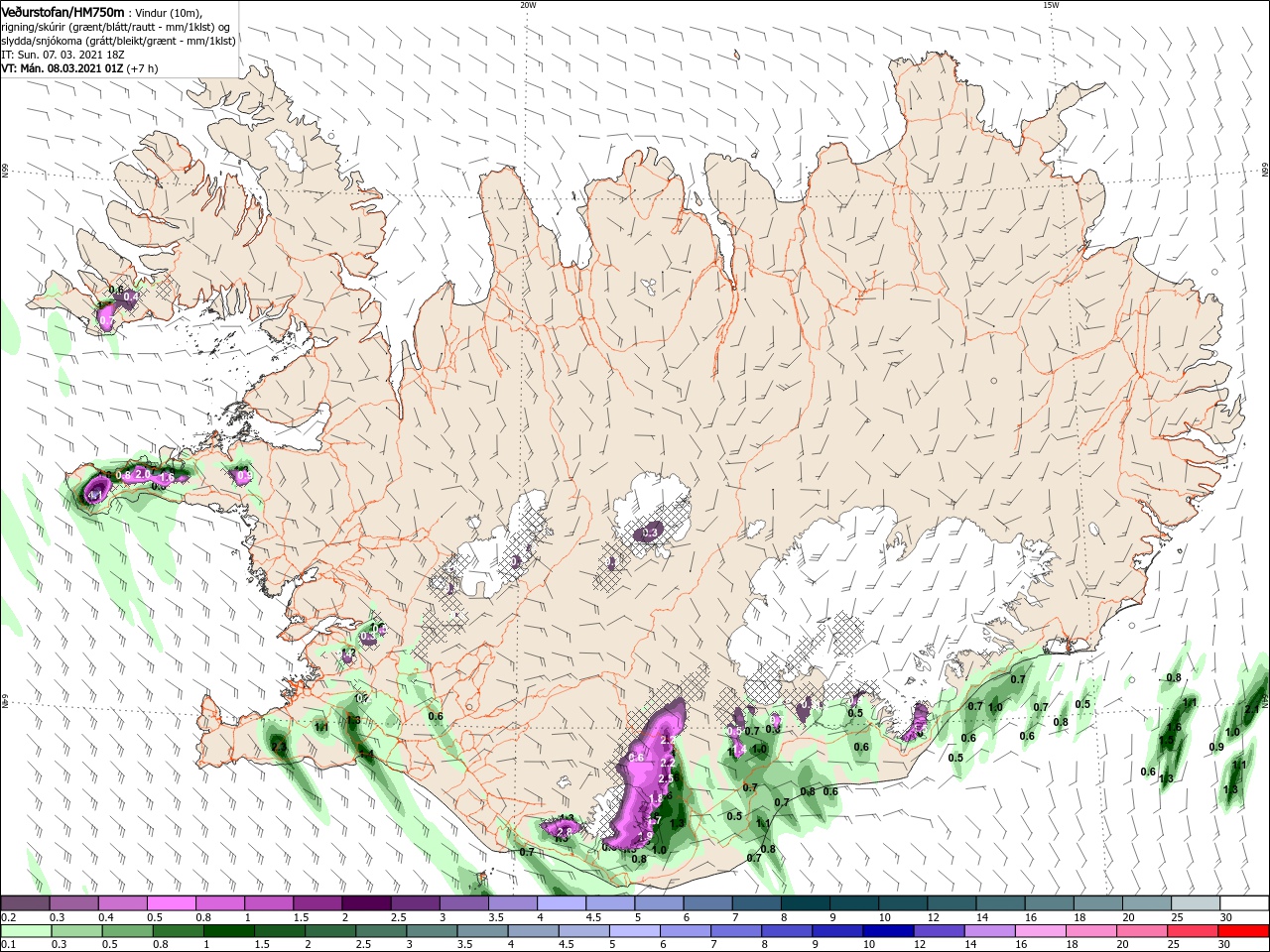Pick upper legend row white 30 swatch
This screenshot has width=1270, height=952.
(1245, 903)
